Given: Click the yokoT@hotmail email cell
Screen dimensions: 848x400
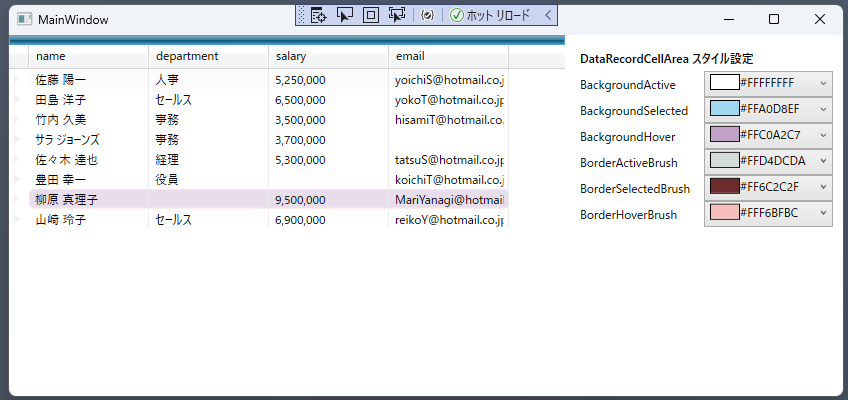Looking at the screenshot, I should tap(449, 100).
